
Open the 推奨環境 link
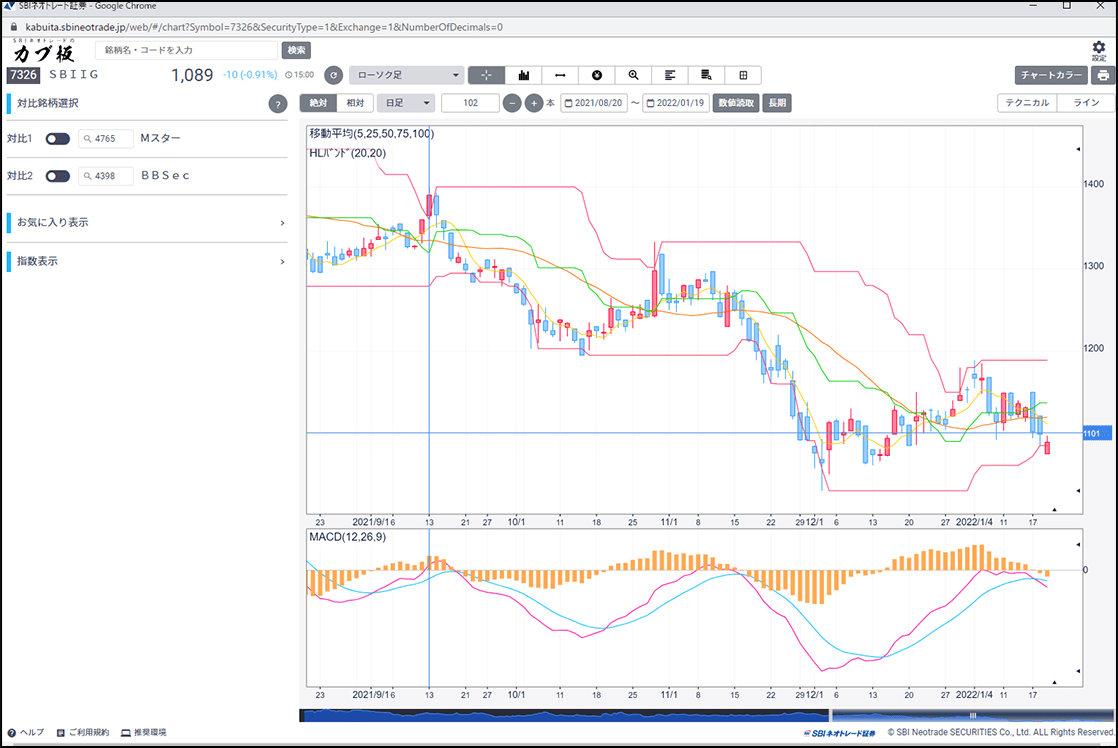pos(144,732)
